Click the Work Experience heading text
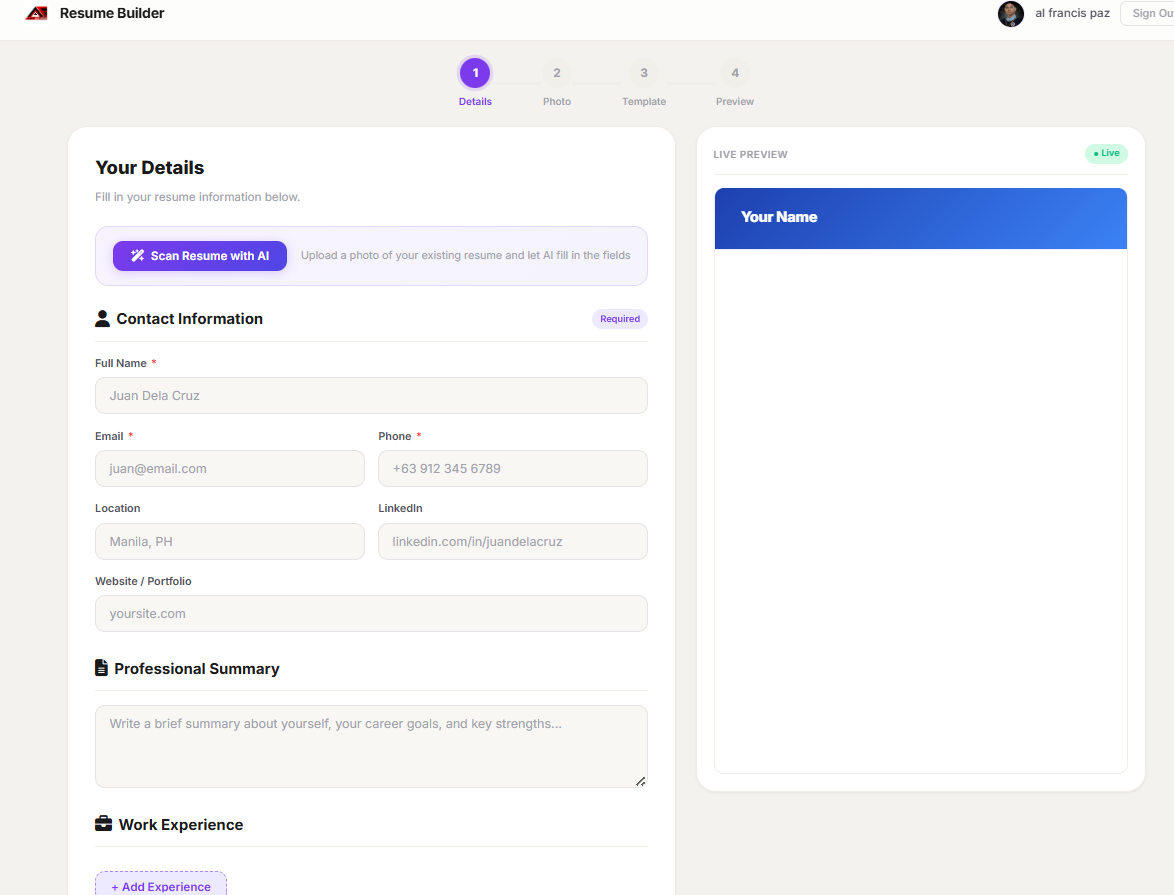Image resolution: width=1174 pixels, height=895 pixels. [x=181, y=825]
